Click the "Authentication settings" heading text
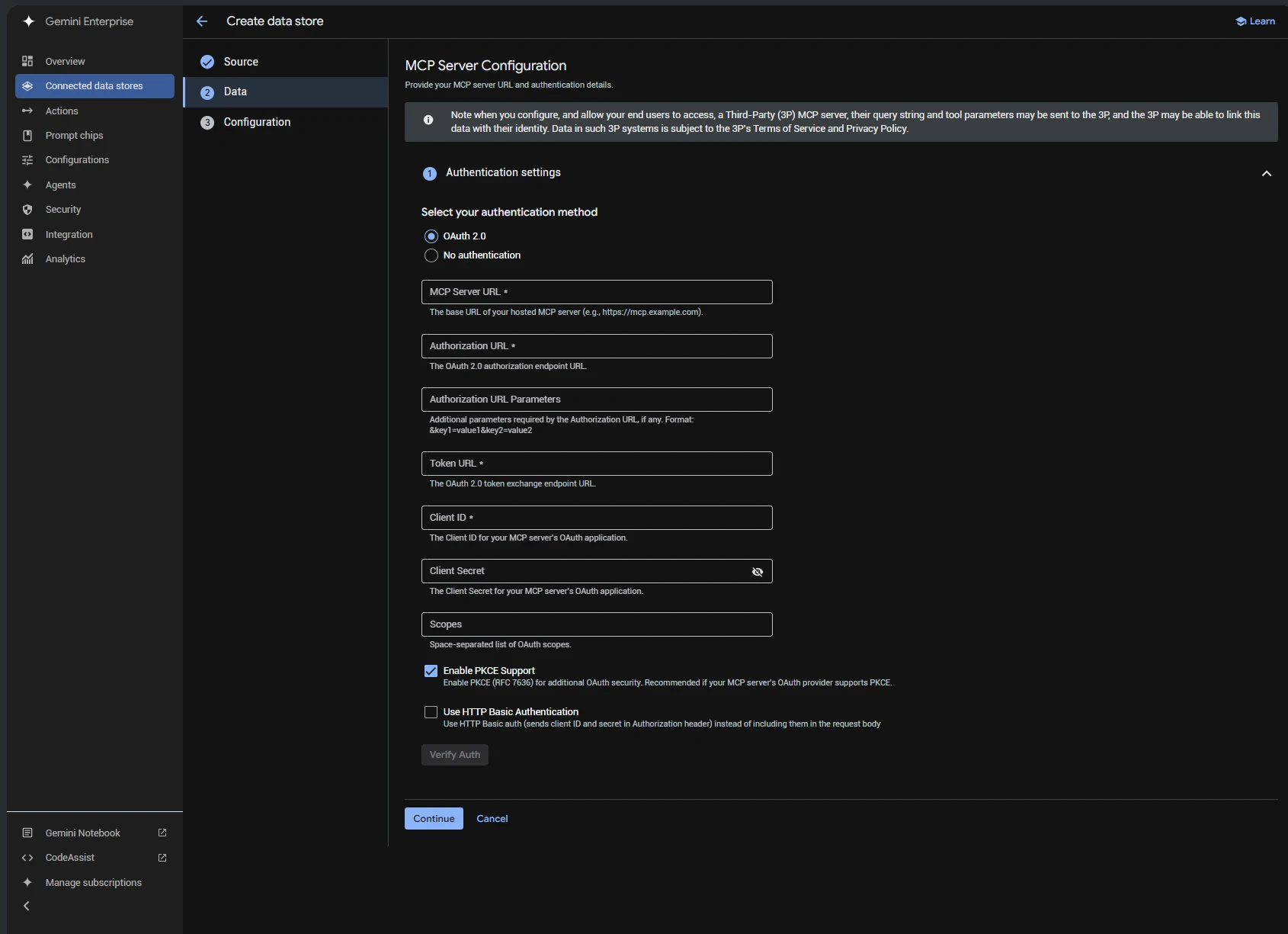The width and height of the screenshot is (1288, 934). click(503, 173)
